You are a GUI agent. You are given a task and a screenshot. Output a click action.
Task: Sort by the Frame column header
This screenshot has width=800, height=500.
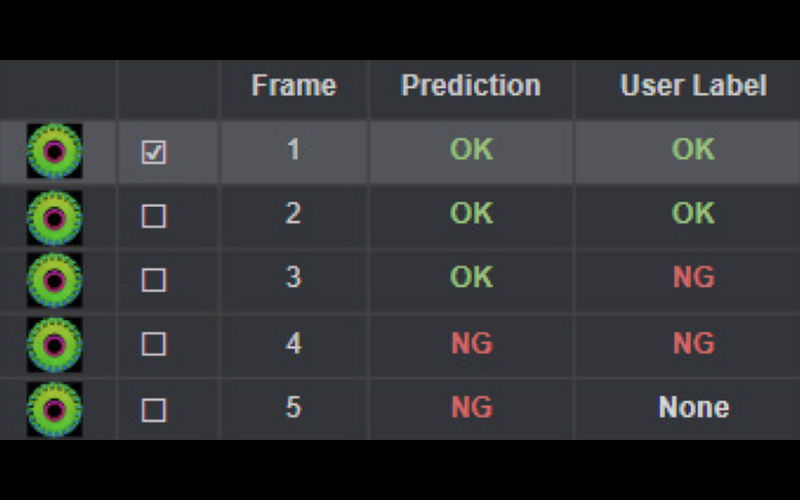(x=293, y=86)
